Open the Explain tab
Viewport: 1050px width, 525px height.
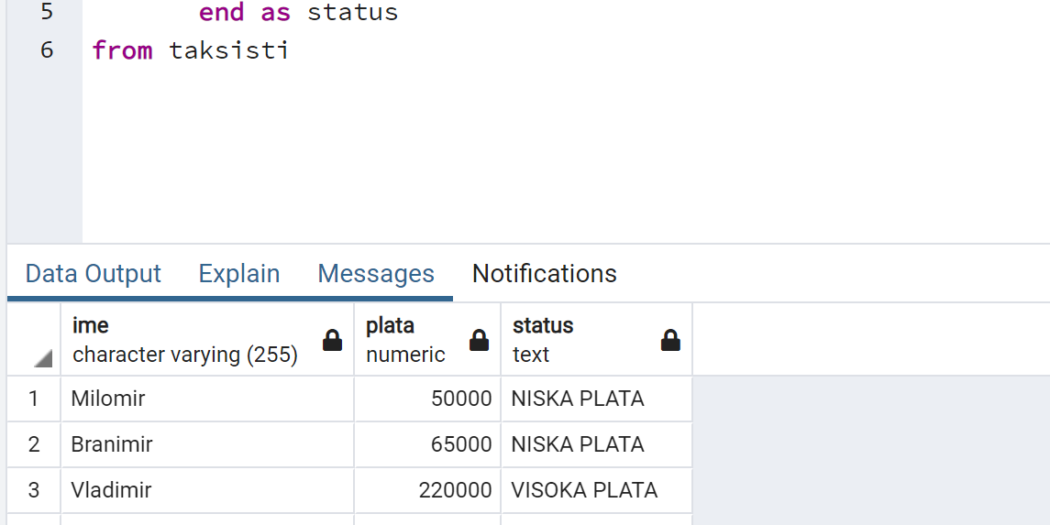coord(239,273)
